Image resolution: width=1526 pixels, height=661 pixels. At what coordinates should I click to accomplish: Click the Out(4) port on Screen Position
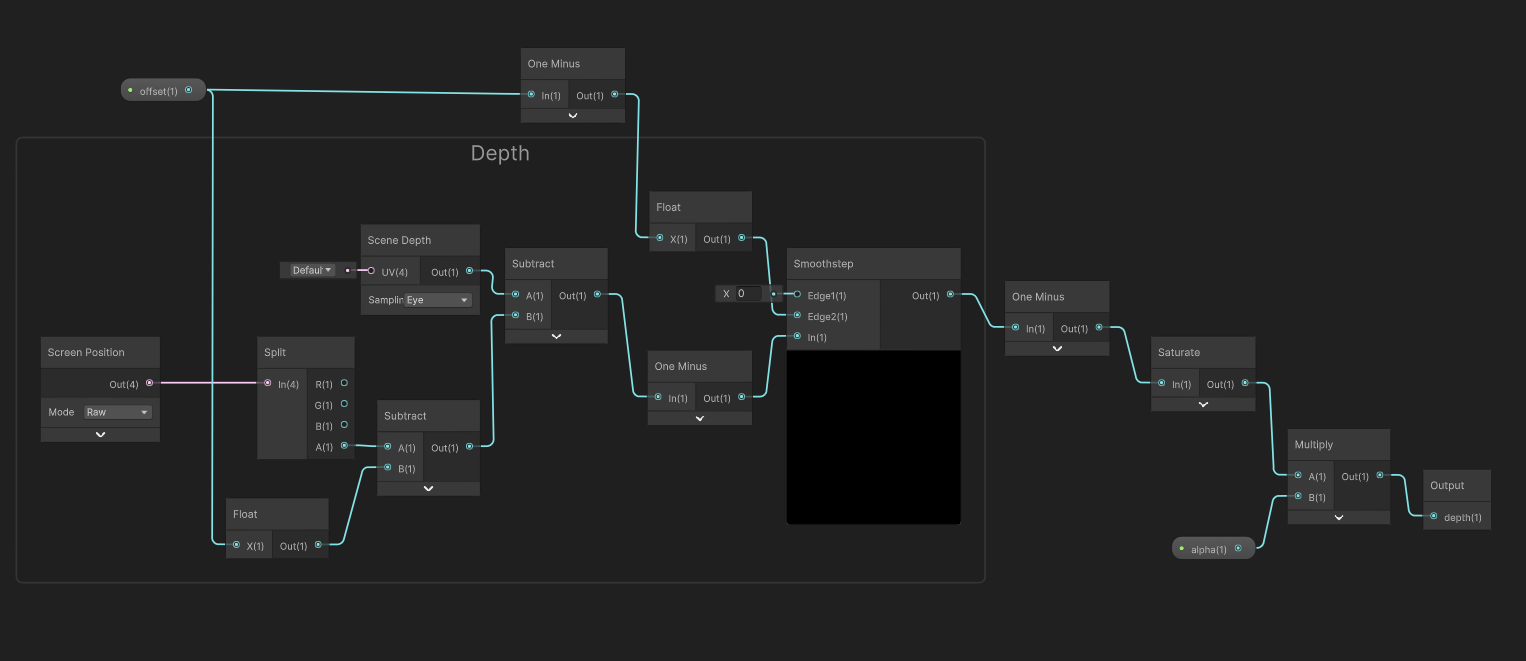point(149,383)
